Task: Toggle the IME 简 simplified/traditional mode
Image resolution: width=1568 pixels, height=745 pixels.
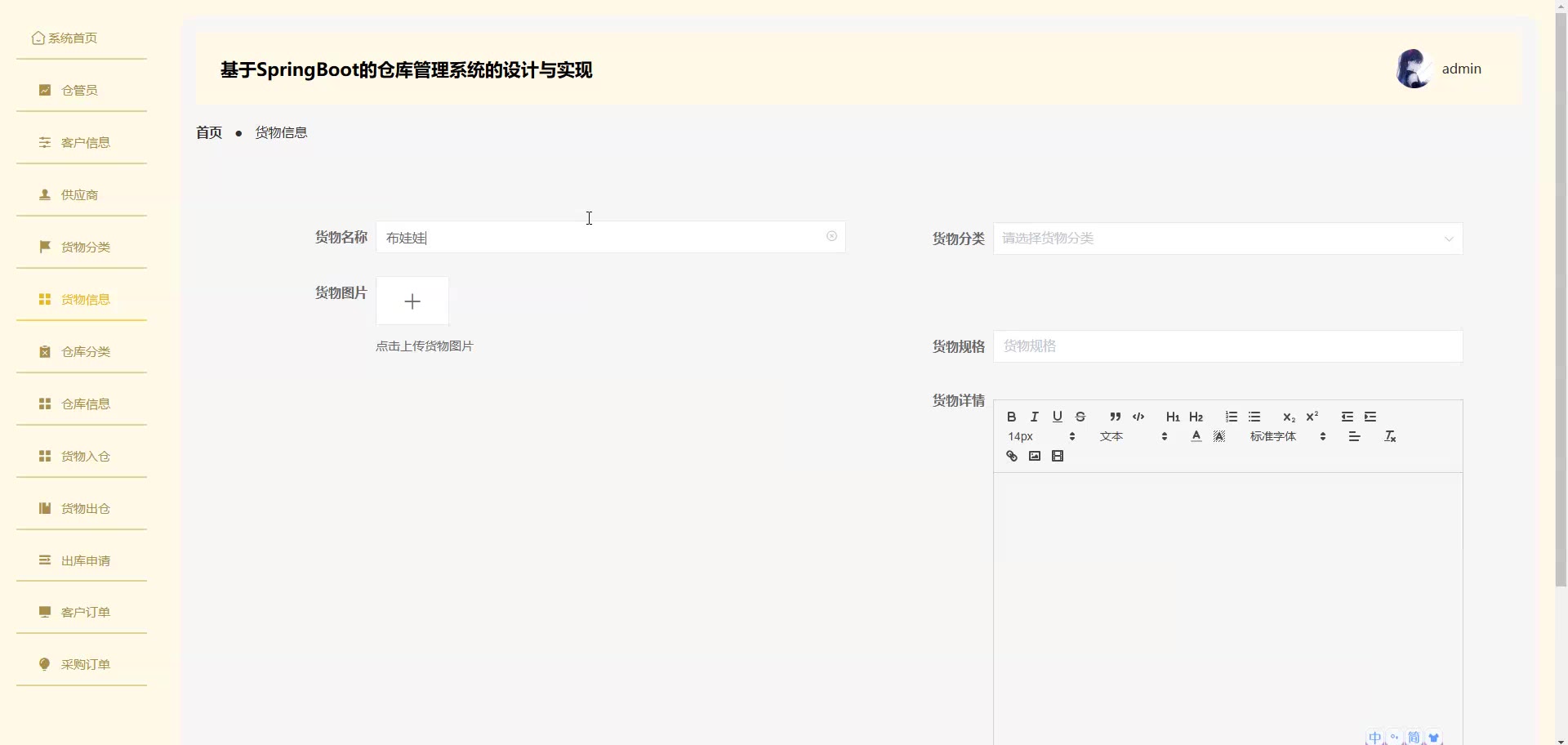Action: tap(1414, 738)
